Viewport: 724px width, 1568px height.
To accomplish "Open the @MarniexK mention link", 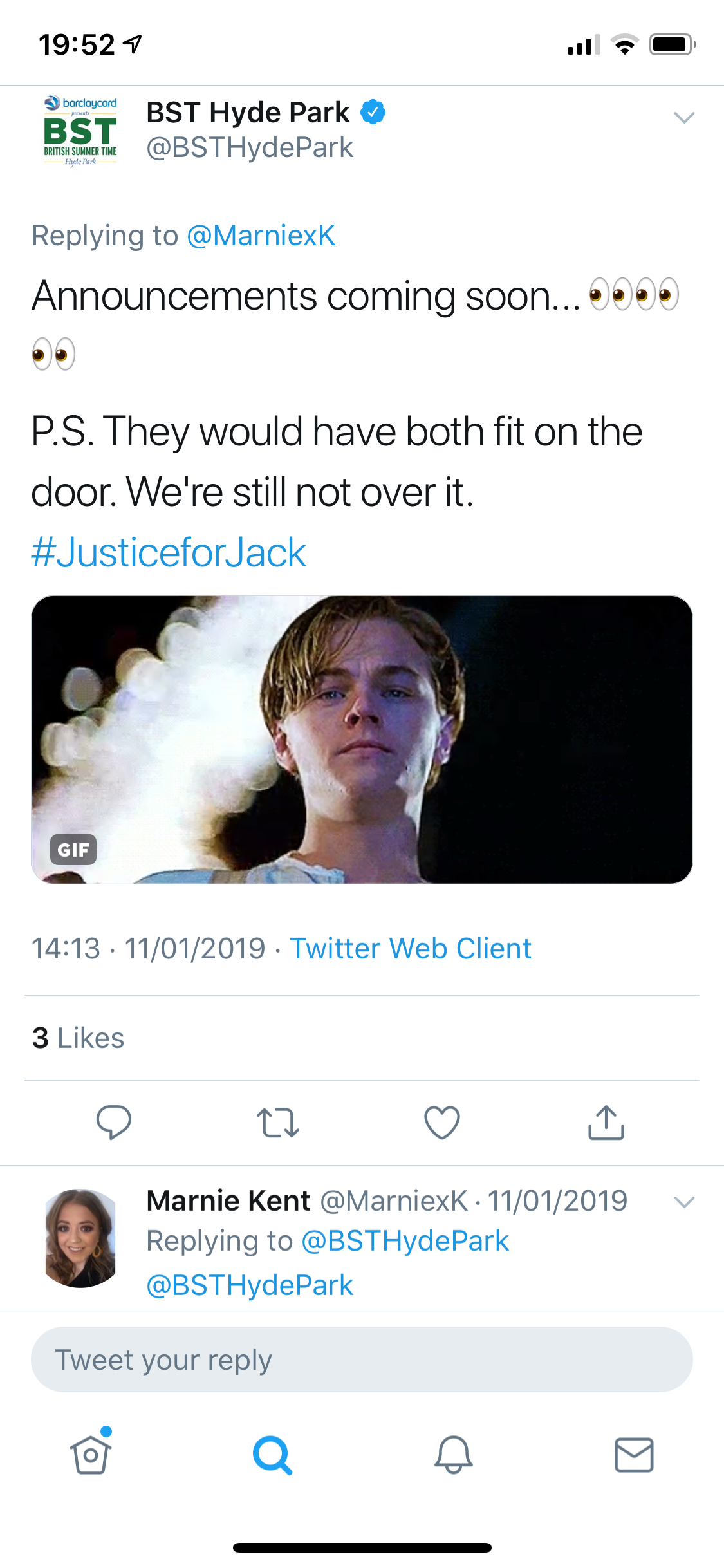I will pyautogui.click(x=261, y=236).
